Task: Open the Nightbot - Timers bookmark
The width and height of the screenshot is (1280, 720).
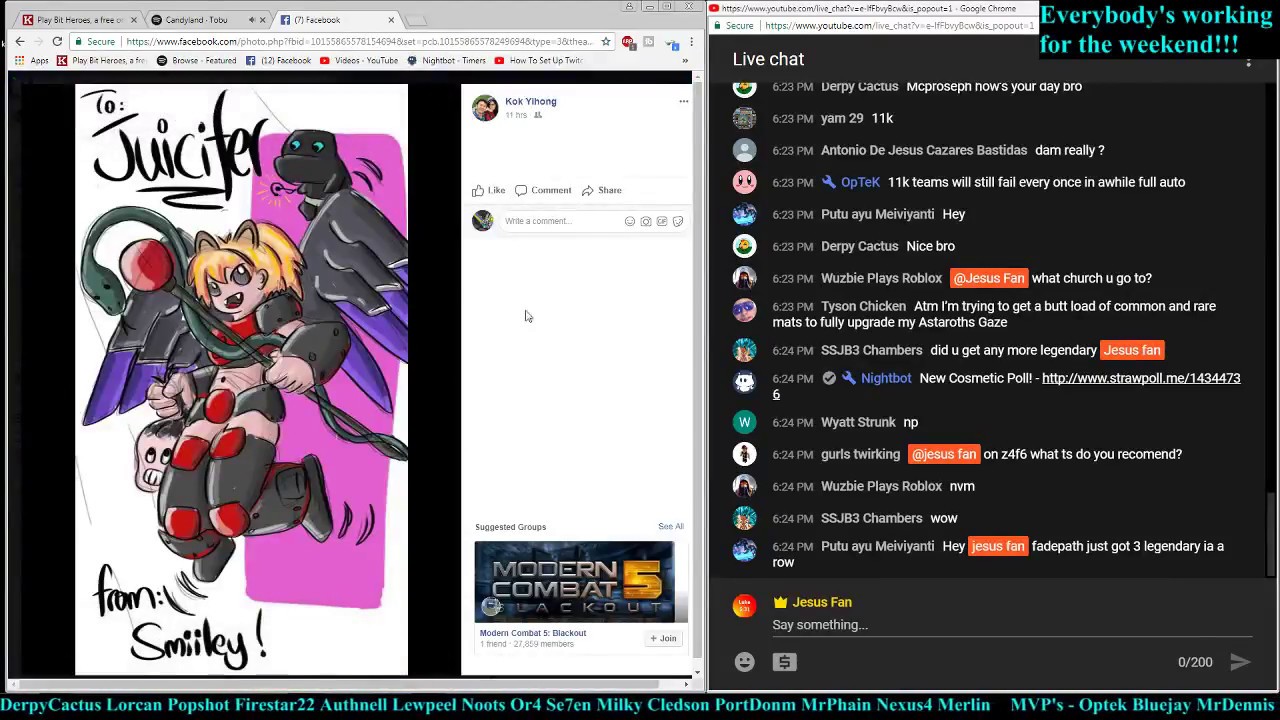Action: click(446, 61)
